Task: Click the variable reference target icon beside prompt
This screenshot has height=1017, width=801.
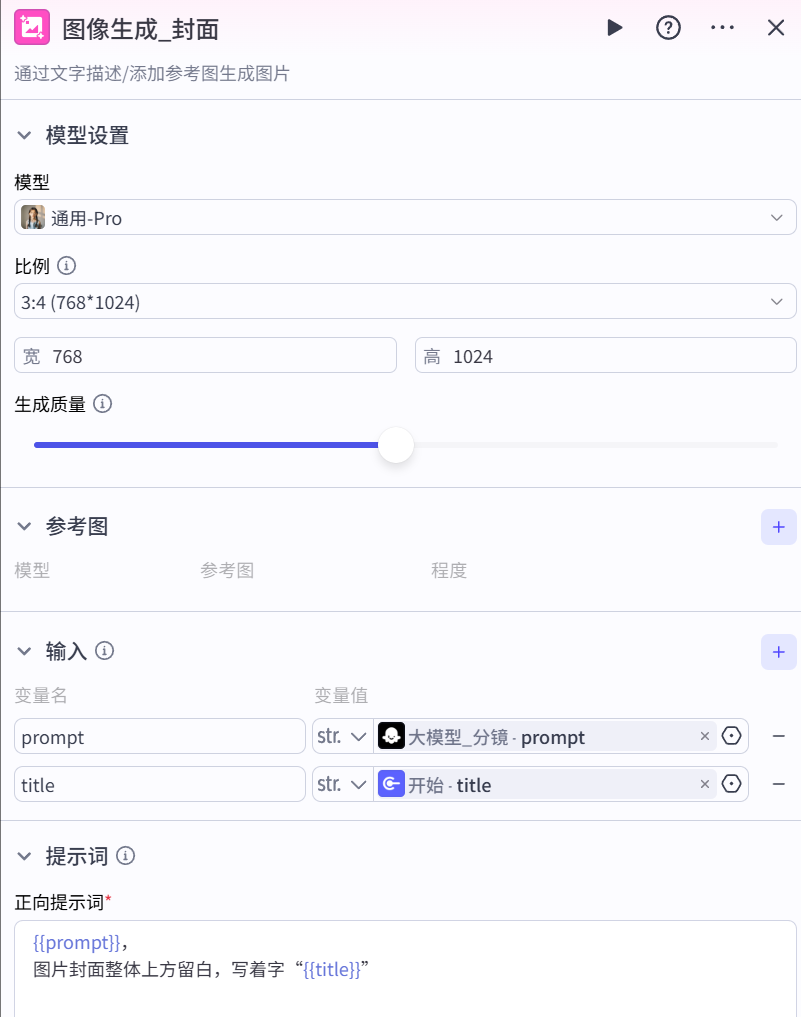Action: (x=731, y=736)
